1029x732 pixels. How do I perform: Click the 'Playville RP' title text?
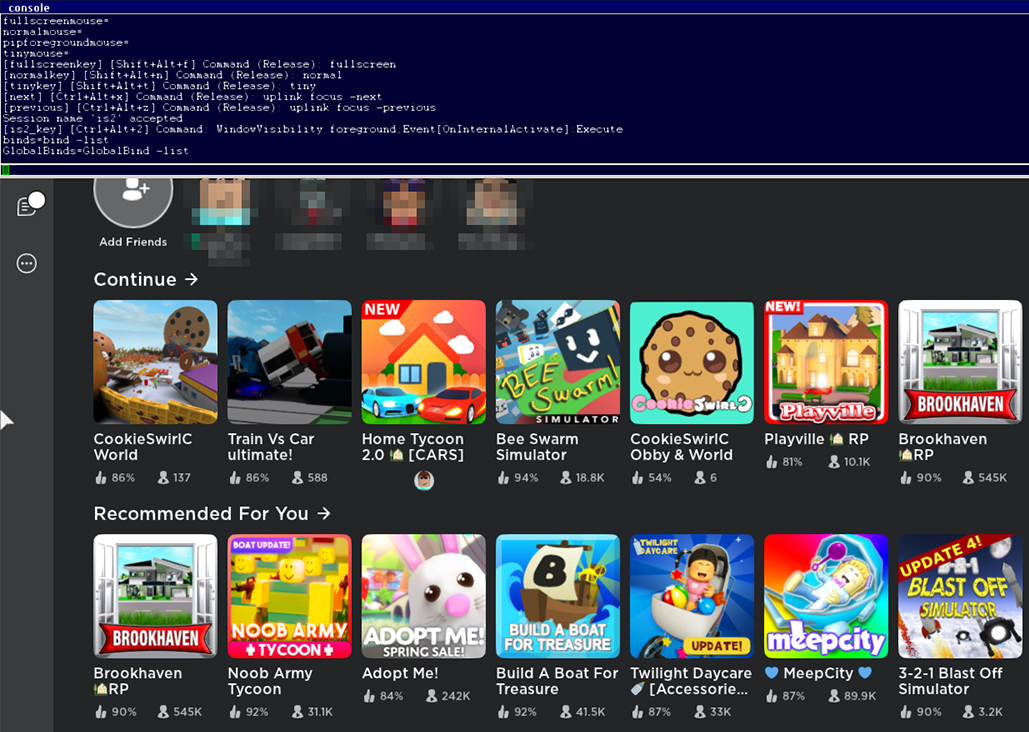[x=816, y=439]
